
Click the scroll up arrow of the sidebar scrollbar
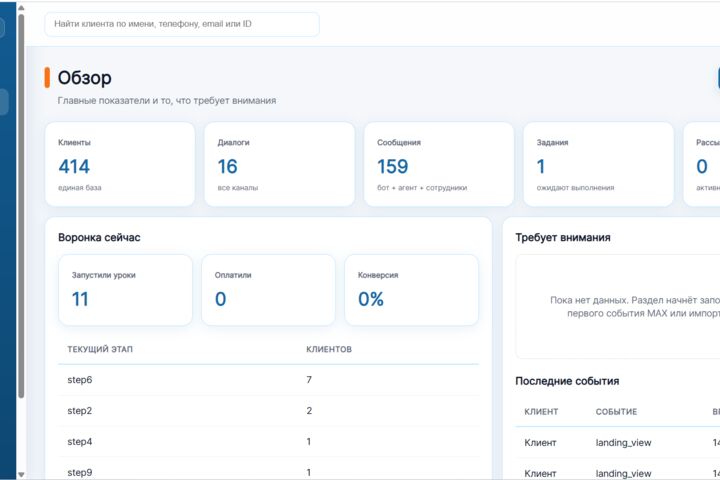(x=21, y=7)
